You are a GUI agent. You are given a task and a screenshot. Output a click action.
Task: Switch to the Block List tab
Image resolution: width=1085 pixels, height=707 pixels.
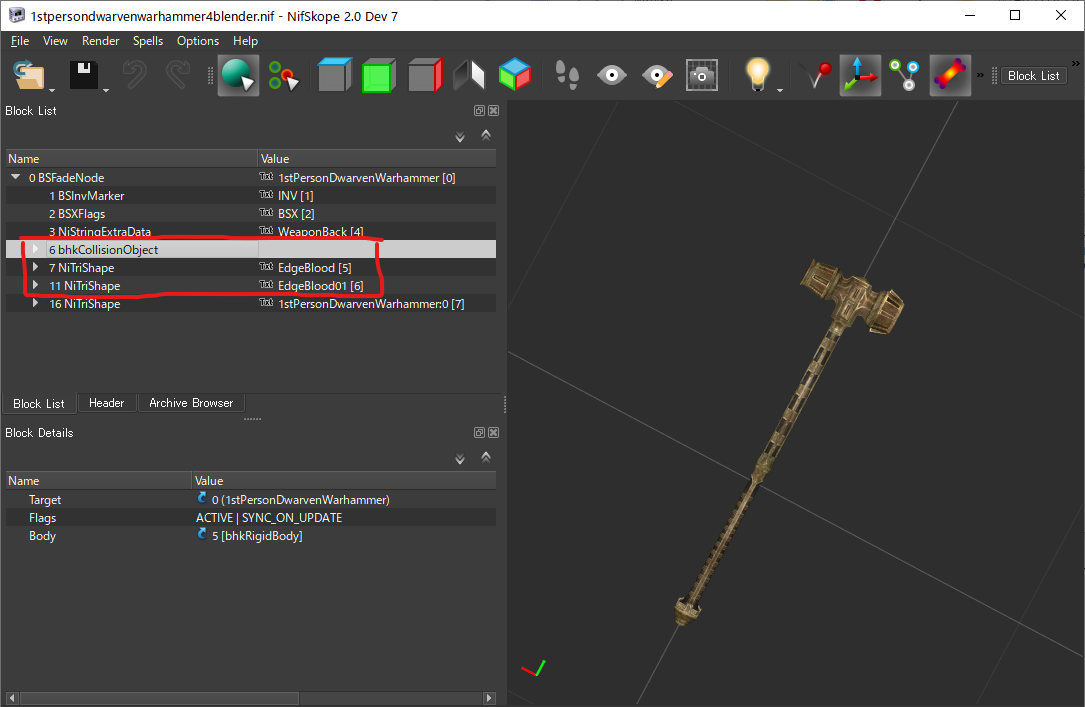(39, 403)
